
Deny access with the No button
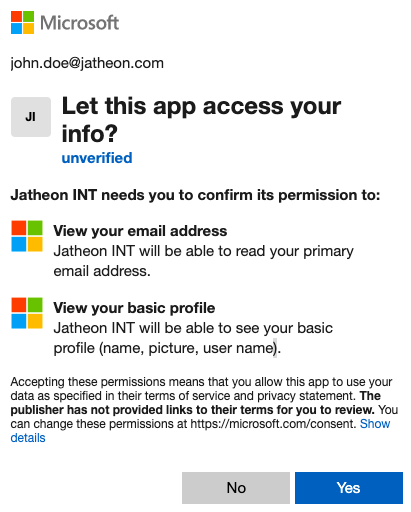coord(236,488)
